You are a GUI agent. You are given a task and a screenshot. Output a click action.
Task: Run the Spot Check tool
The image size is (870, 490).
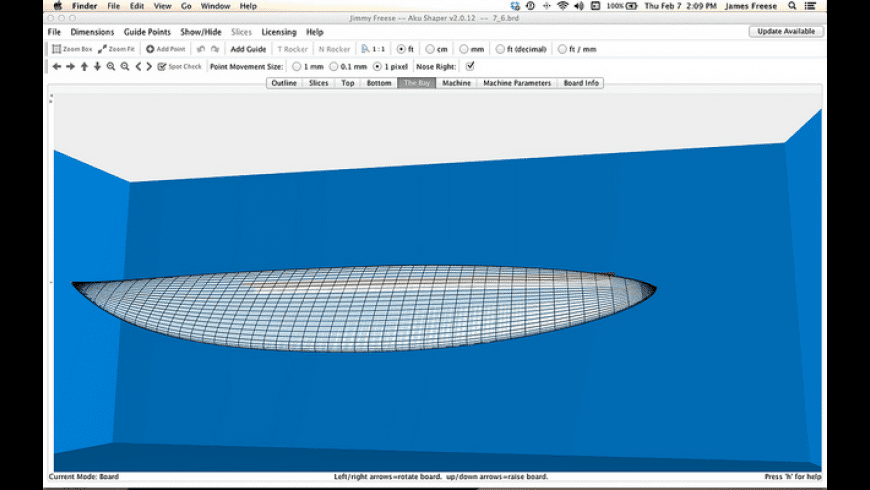click(180, 67)
